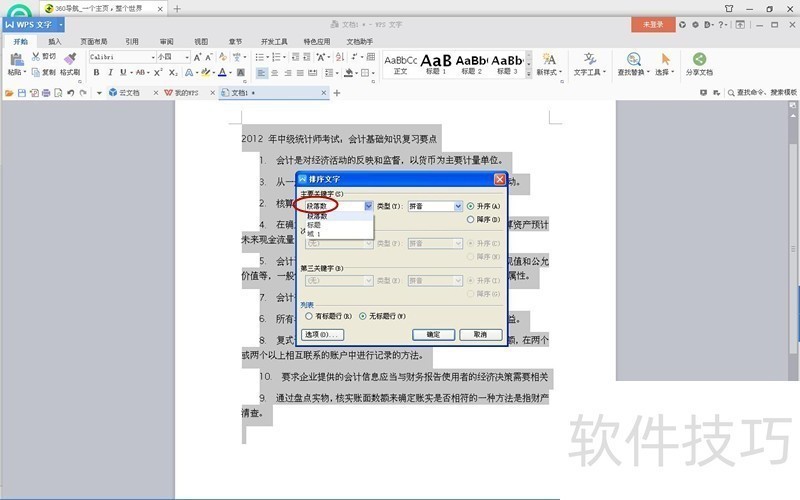Open the WPS 文字 application menu dropdown
Screen dimensions: 800x500
[61, 24]
